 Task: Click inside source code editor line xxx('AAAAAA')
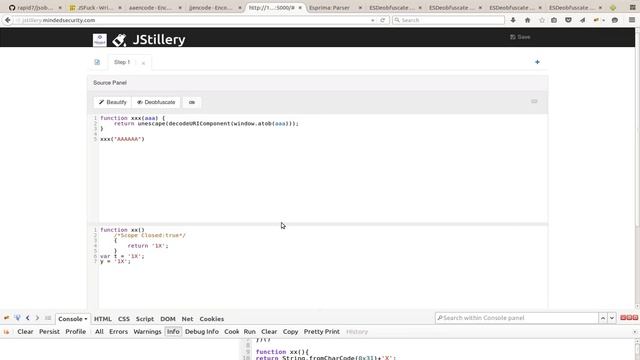point(122,139)
